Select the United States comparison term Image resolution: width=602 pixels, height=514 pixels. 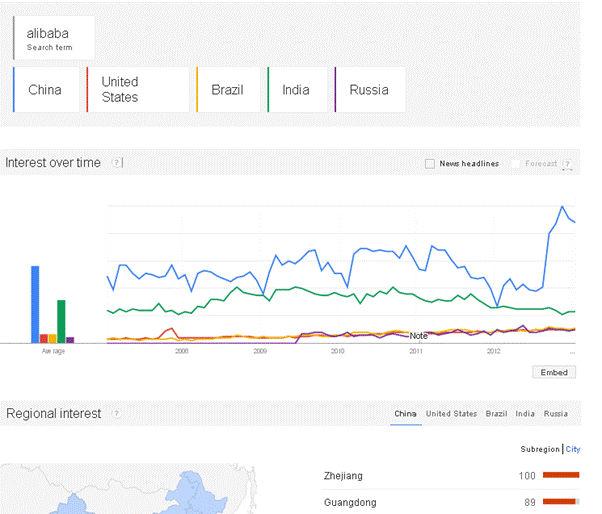136,90
